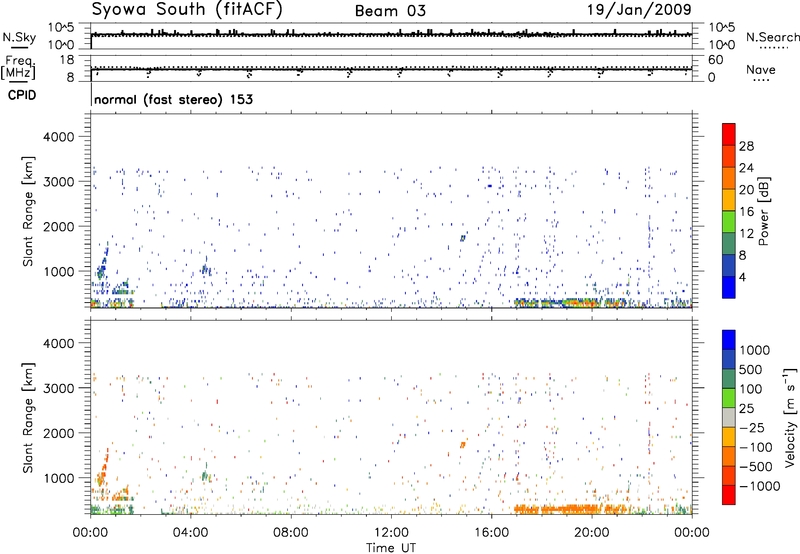Click the "3000" tick in power panel
Viewport: 800px width, 554px height.
(x=58, y=182)
